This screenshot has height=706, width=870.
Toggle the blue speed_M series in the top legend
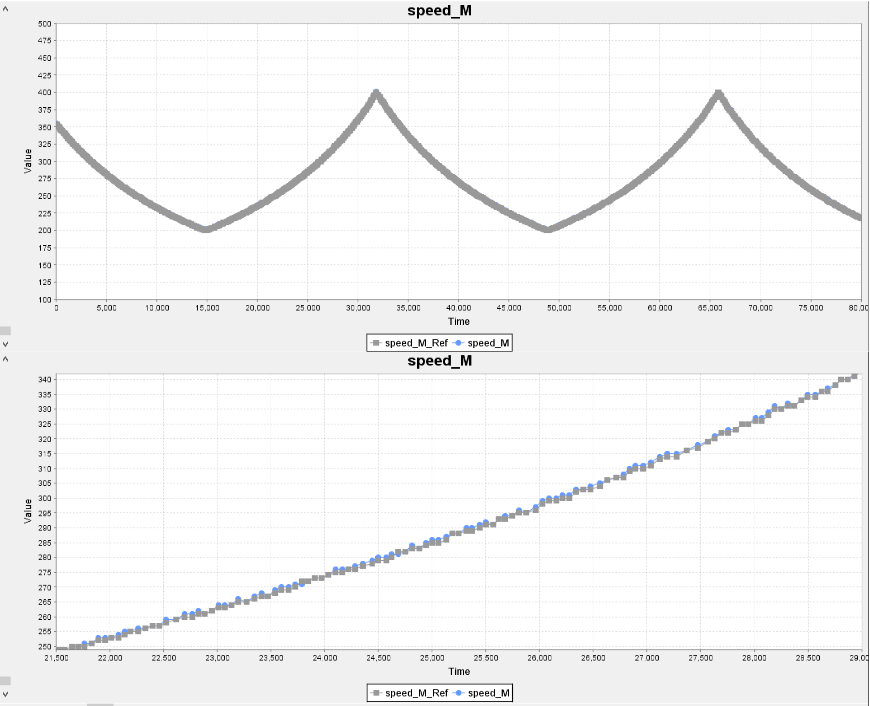tap(481, 343)
